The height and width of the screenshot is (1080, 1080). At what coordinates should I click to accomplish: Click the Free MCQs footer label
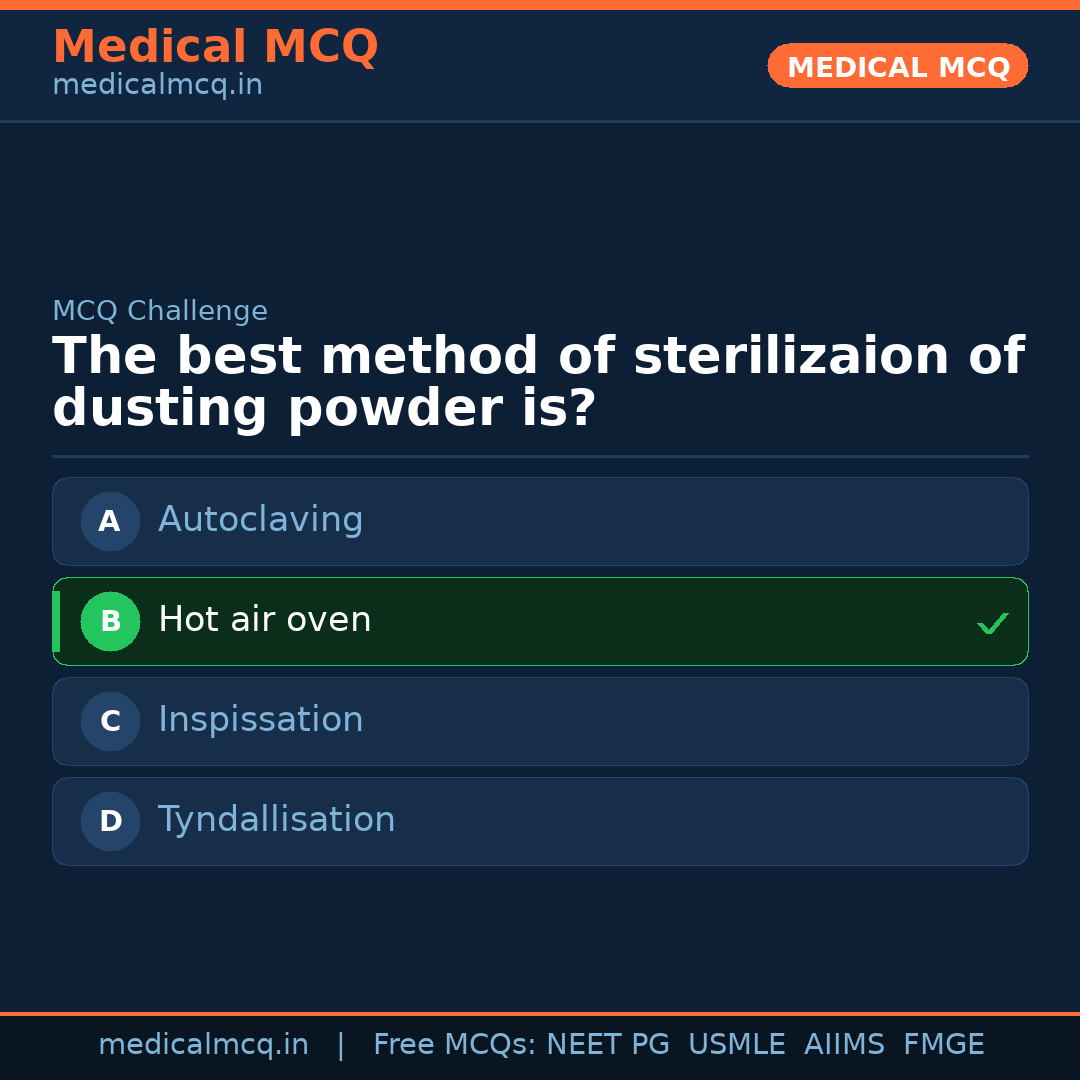tap(454, 1045)
